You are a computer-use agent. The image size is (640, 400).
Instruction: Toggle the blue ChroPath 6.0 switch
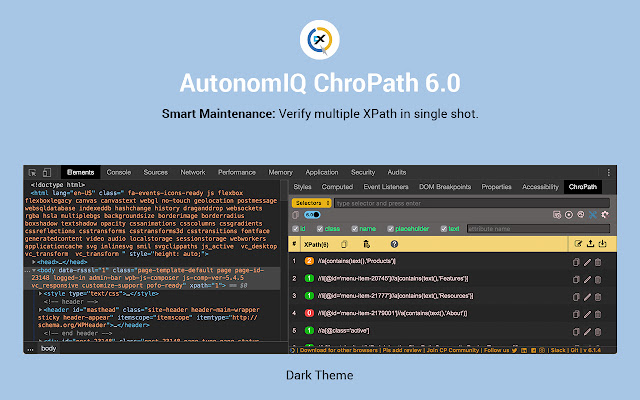point(312,214)
